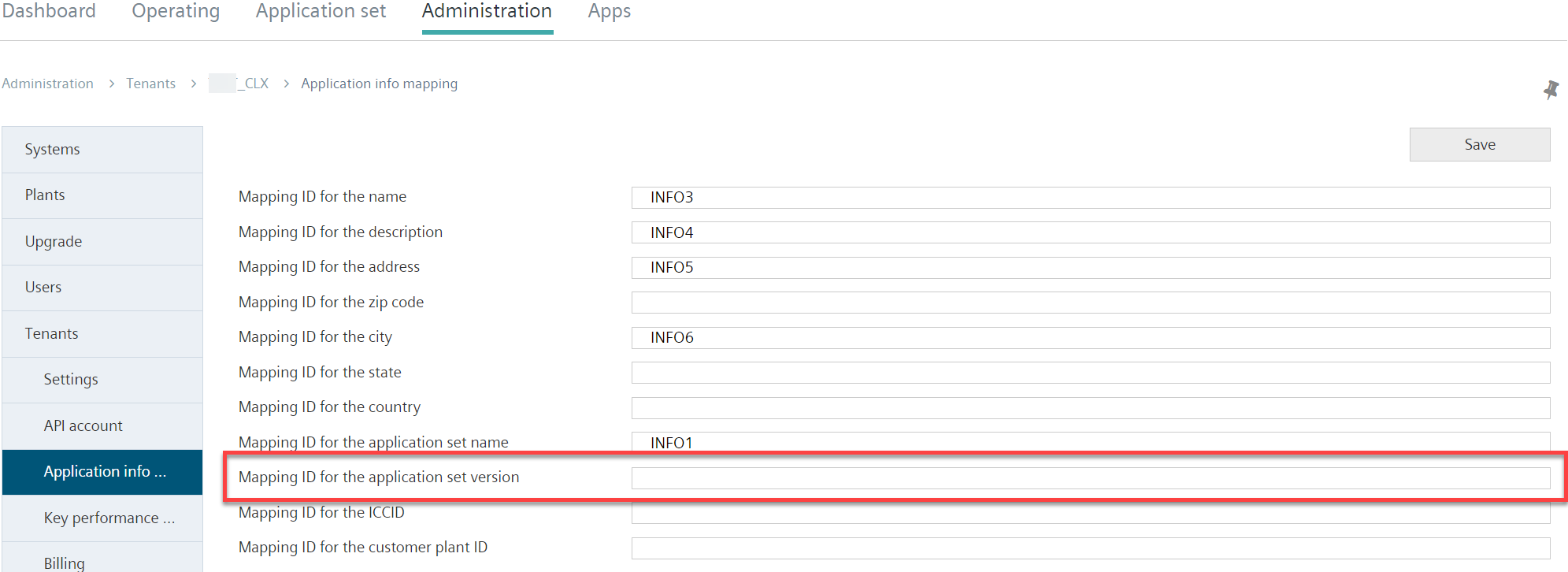This screenshot has width=1568, height=572.
Task: Navigate to Tenants breadcrumb link
Action: pyautogui.click(x=150, y=84)
